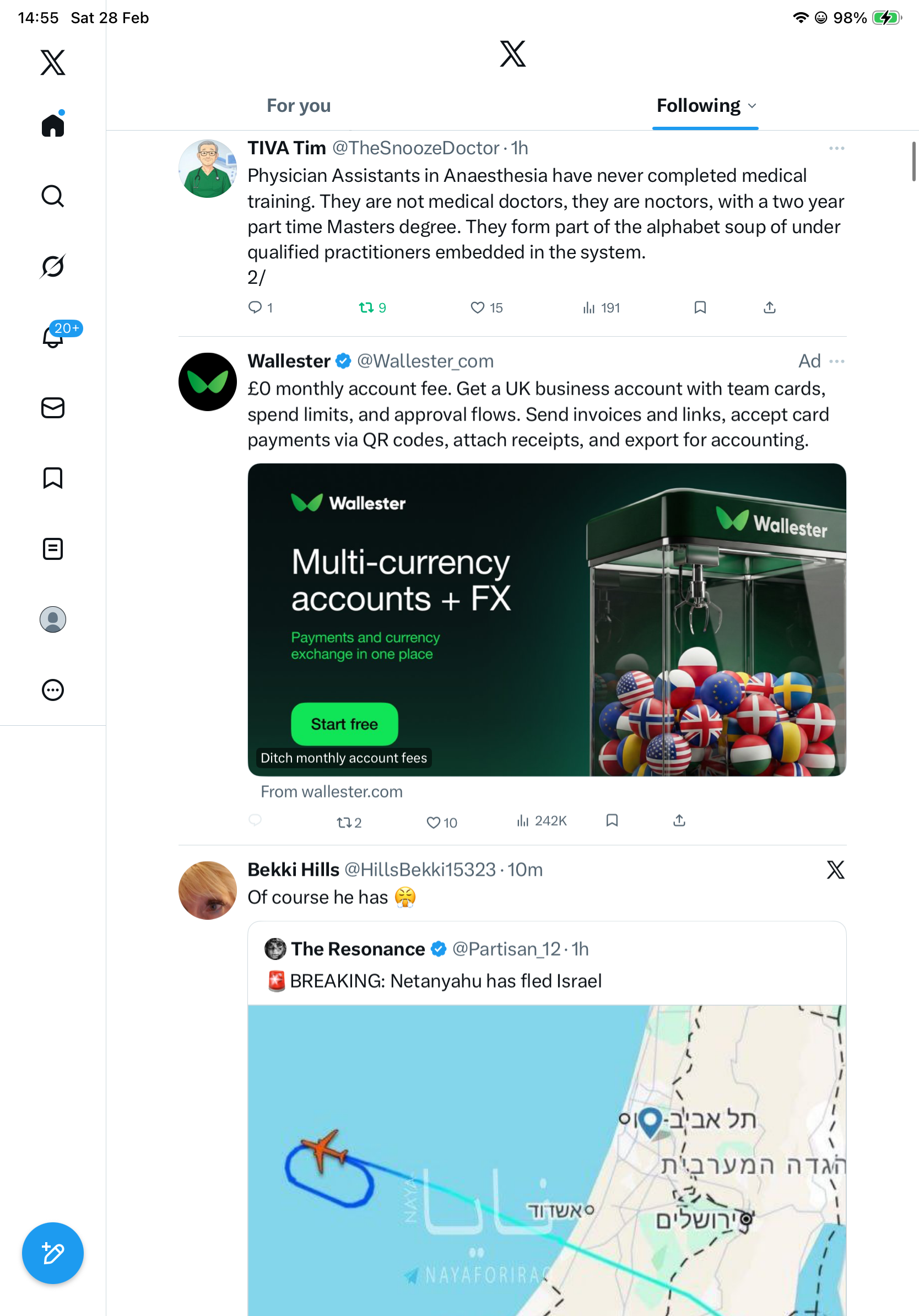Image resolution: width=919 pixels, height=1316 pixels.
Task: Open the @TheSnoozeDoctor profile link
Action: click(x=415, y=148)
